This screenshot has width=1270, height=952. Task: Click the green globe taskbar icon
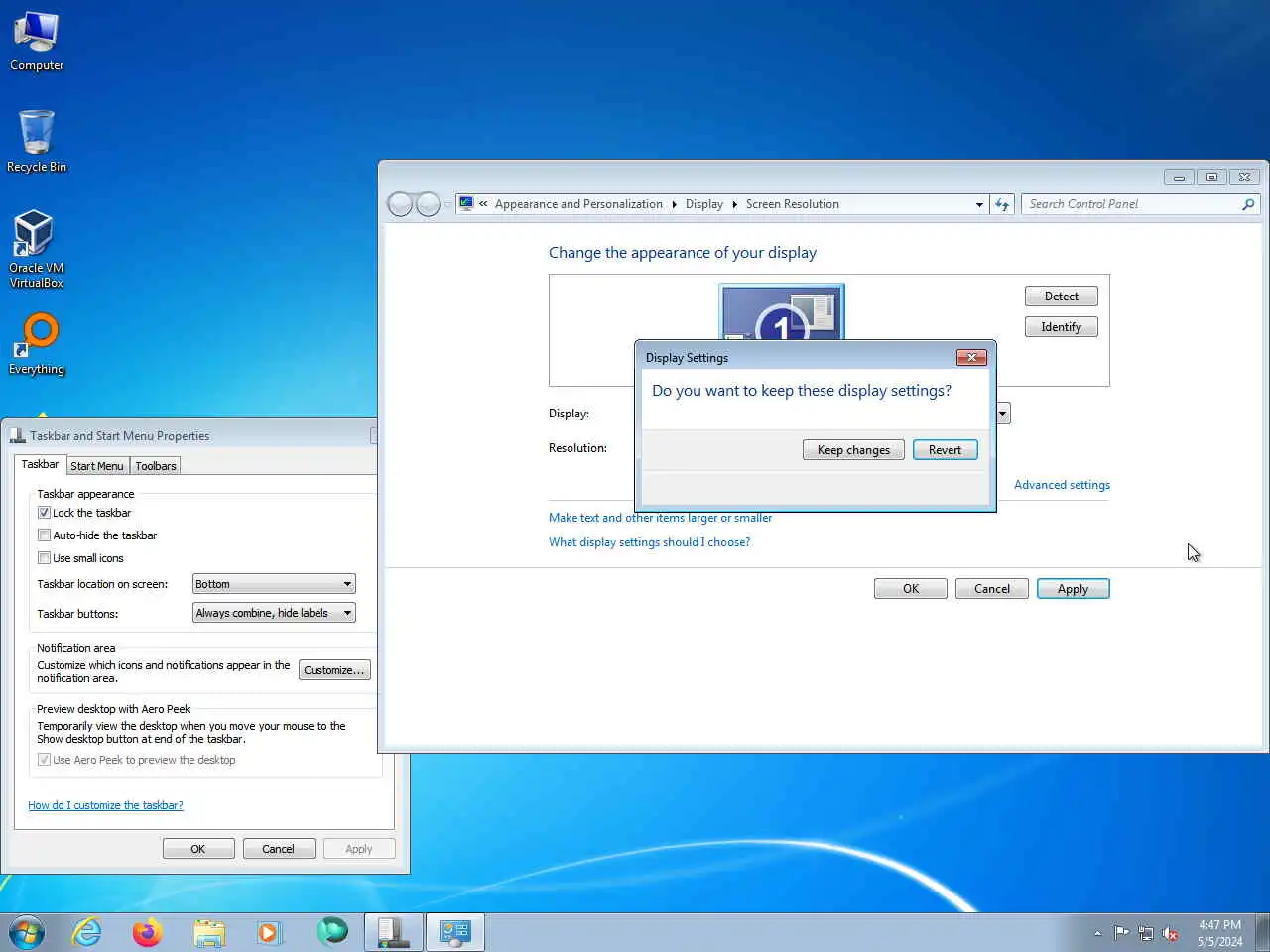(331, 932)
